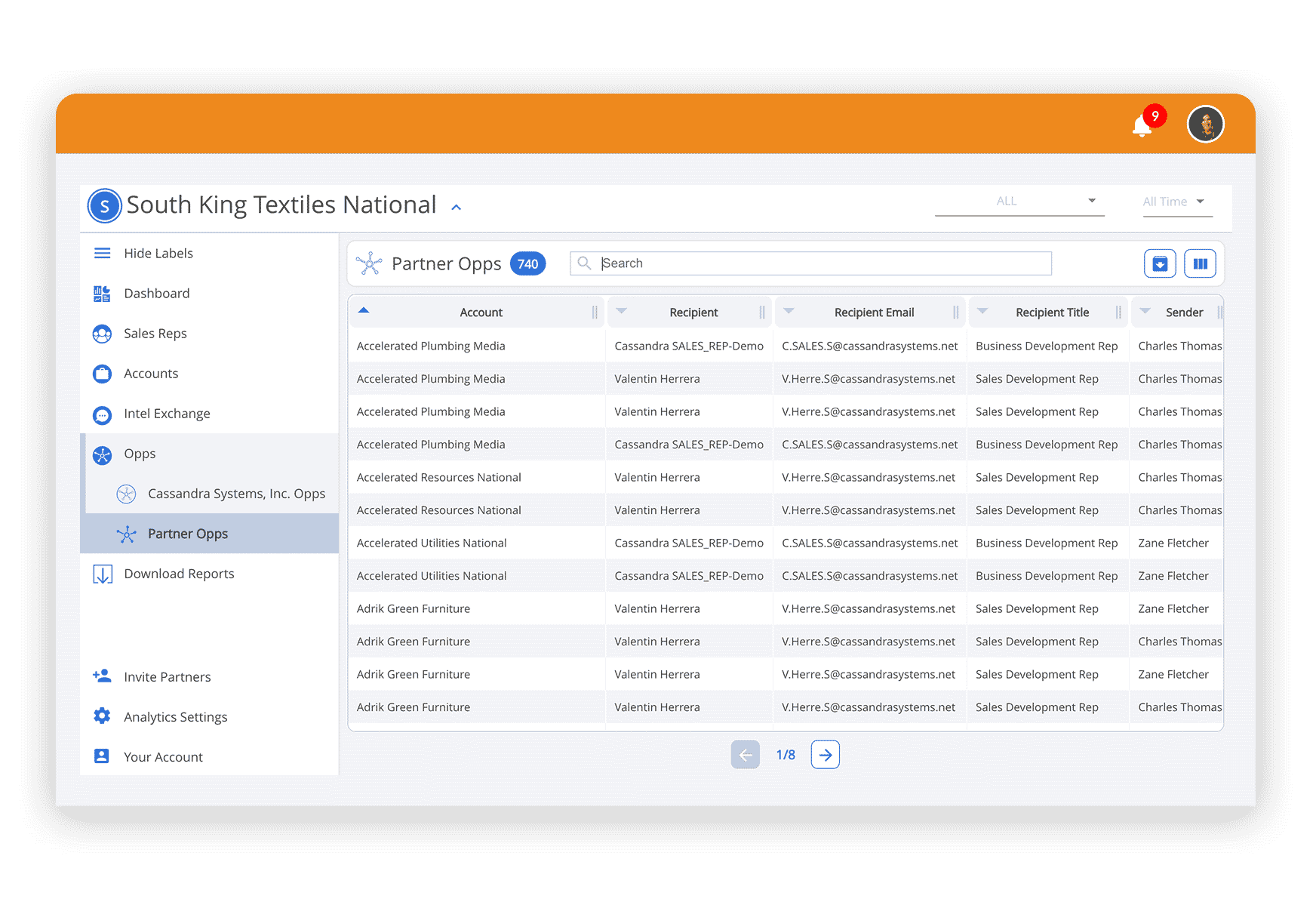The width and height of the screenshot is (1316, 899).
Task: Select Opps menu item
Action: [x=140, y=454]
